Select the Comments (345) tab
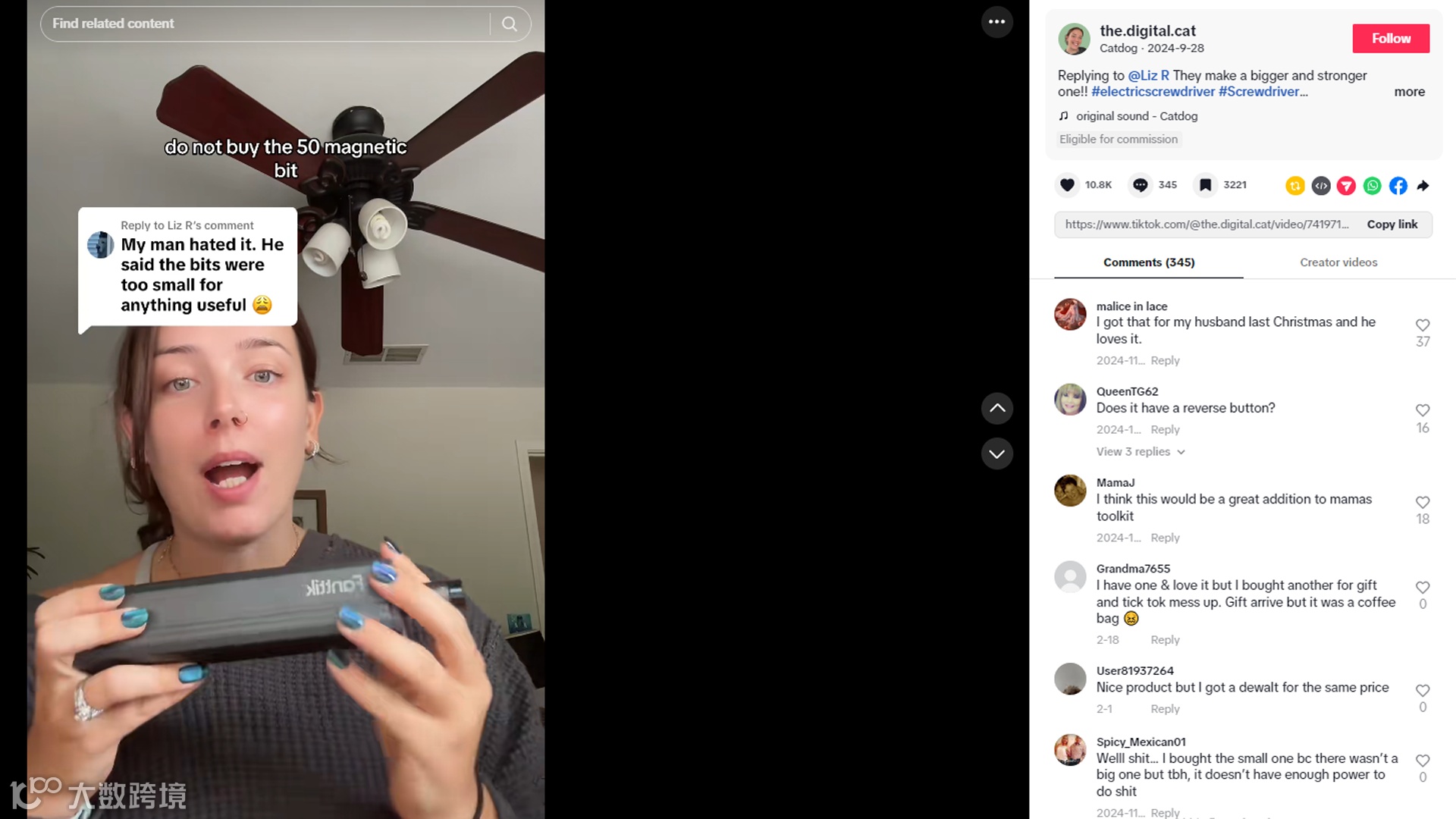The image size is (1456, 819). [x=1149, y=262]
